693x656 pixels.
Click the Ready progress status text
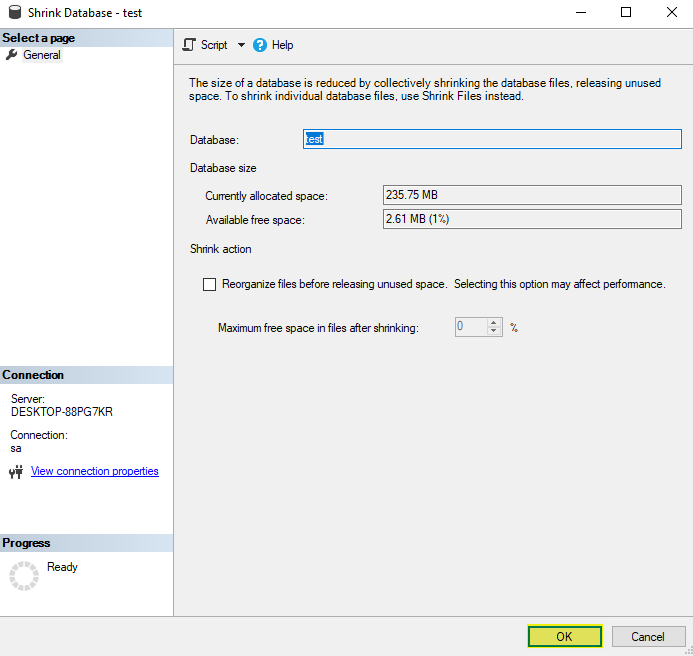[62, 567]
